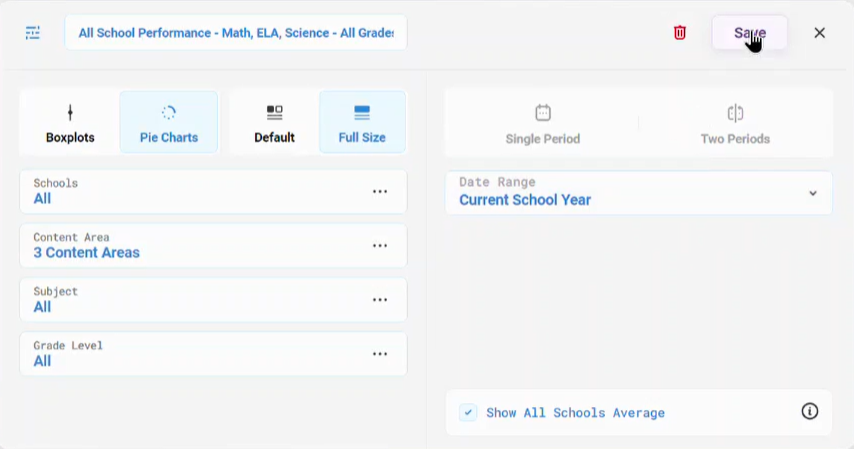Delete this report with the red trash icon
The image size is (854, 449).
tap(680, 33)
